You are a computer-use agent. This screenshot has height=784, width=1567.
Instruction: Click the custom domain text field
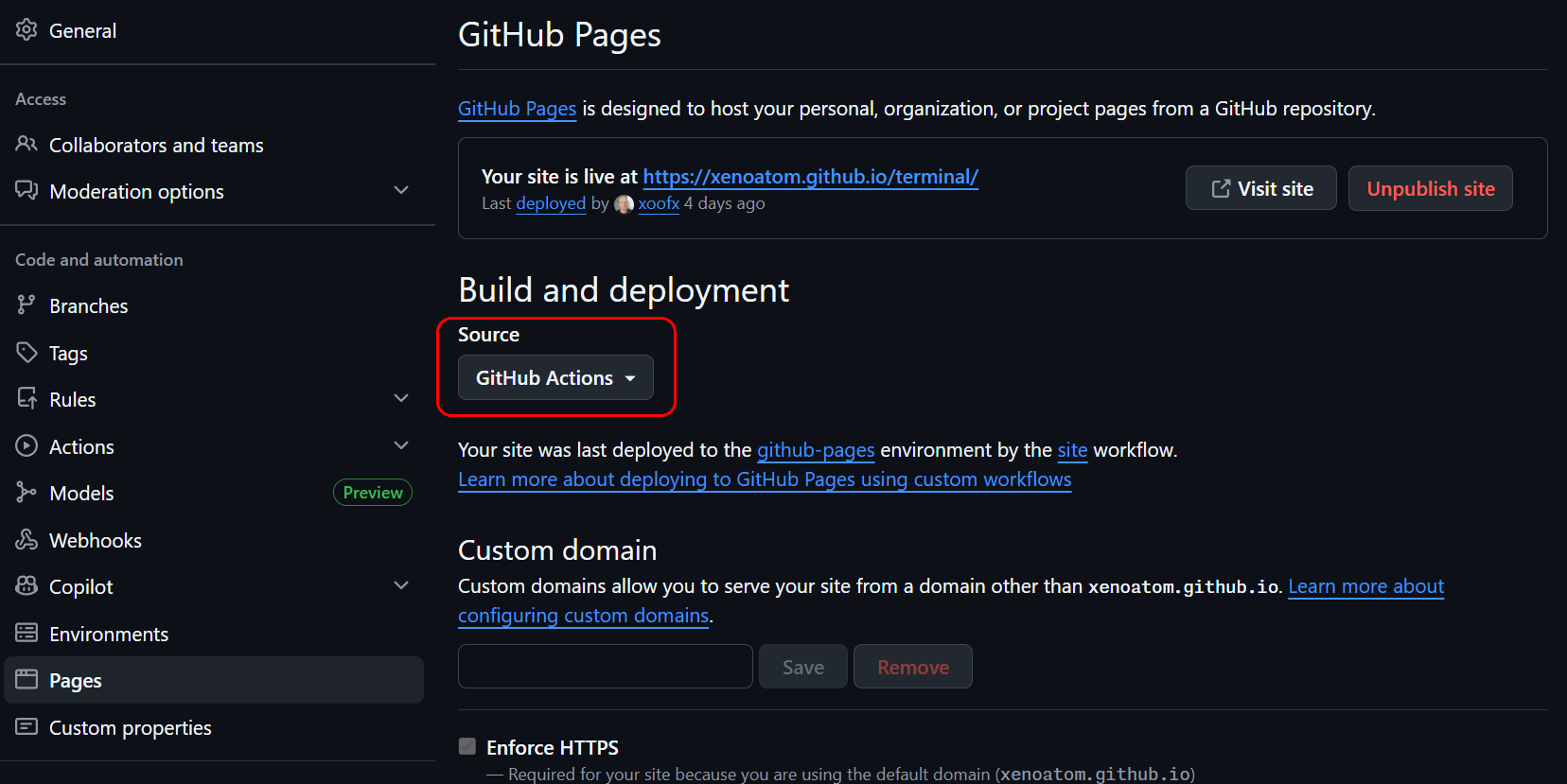[x=606, y=667]
